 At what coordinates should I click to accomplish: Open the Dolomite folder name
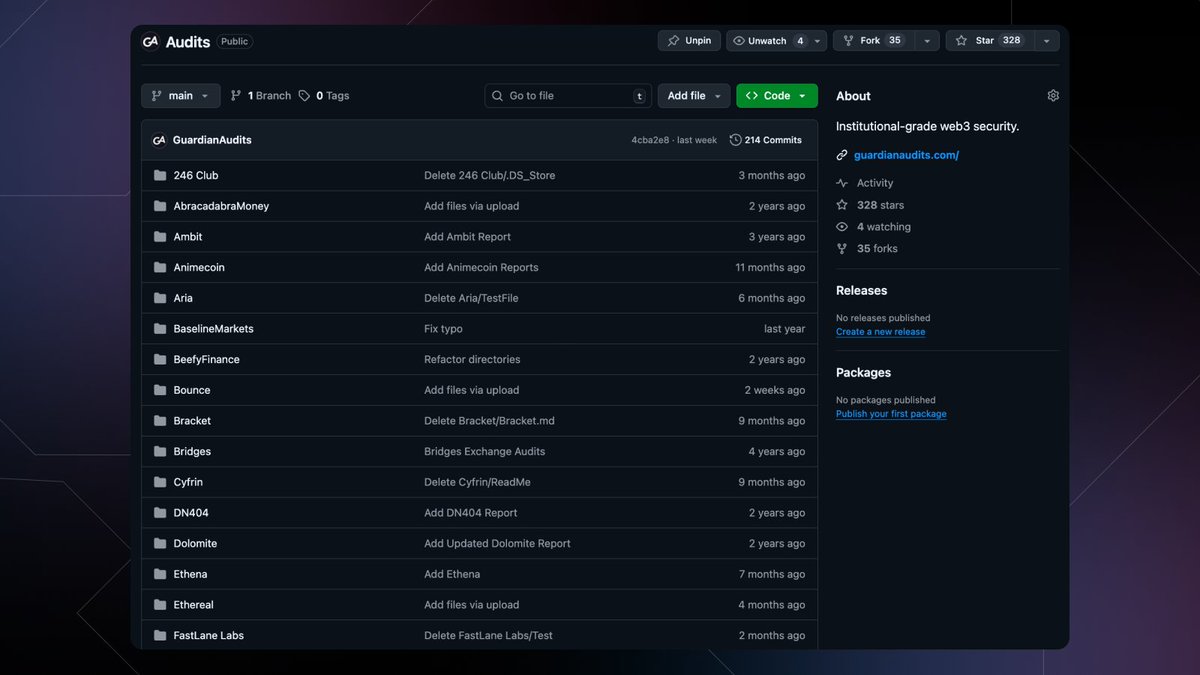[195, 543]
